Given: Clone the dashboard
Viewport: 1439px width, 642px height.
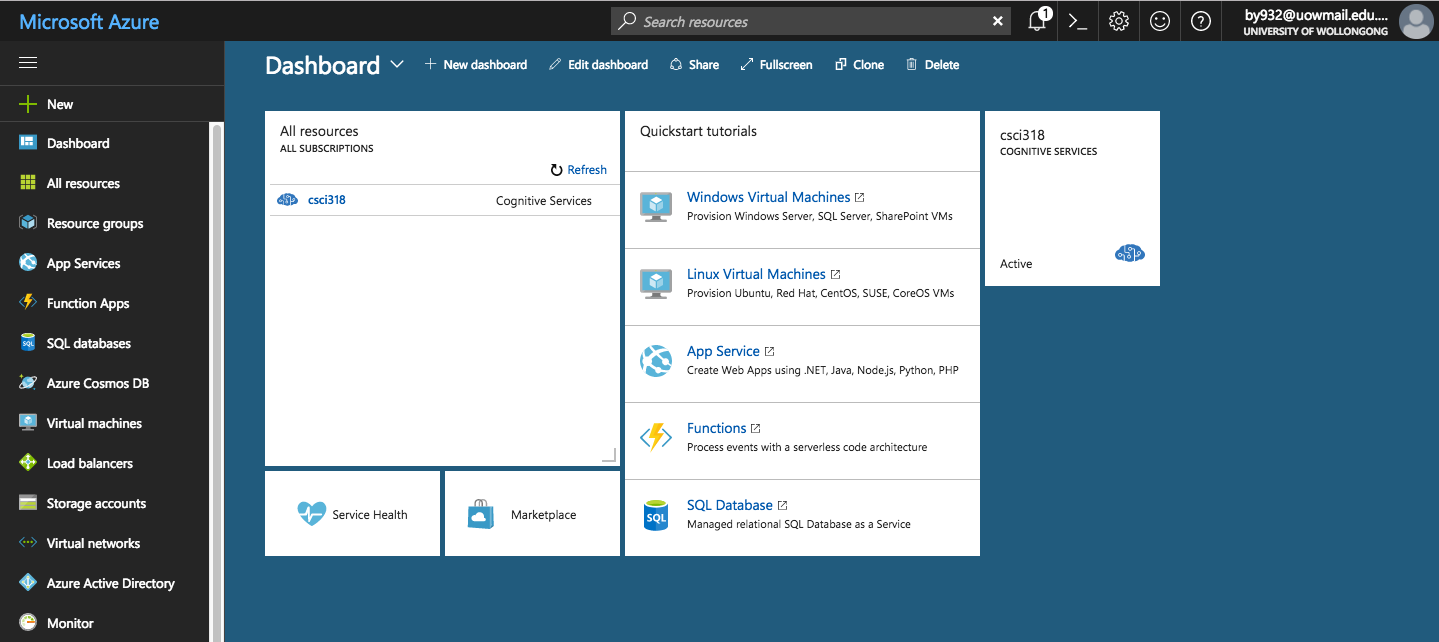Looking at the screenshot, I should click(859, 64).
